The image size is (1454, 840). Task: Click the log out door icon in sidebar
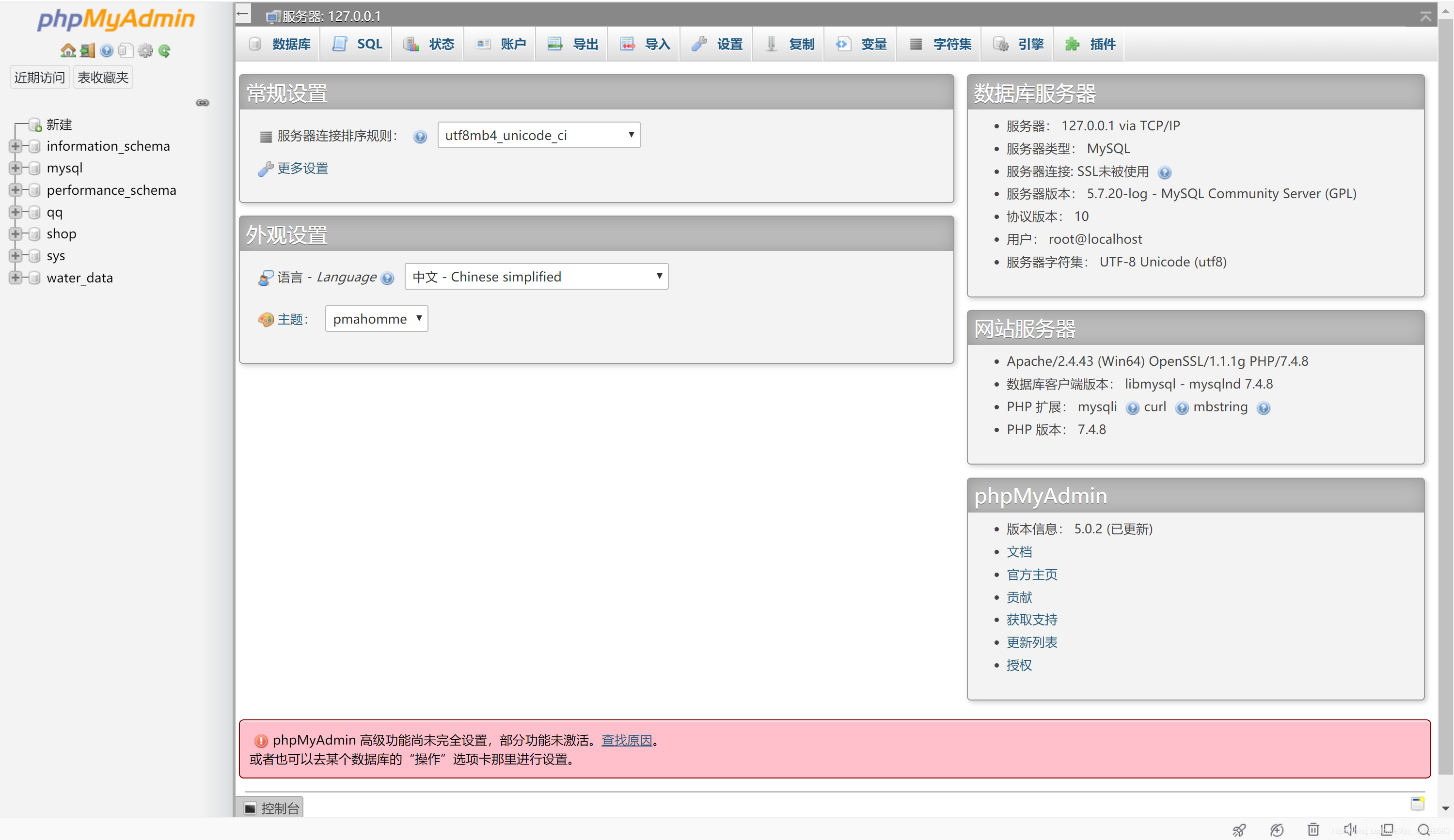click(x=88, y=51)
